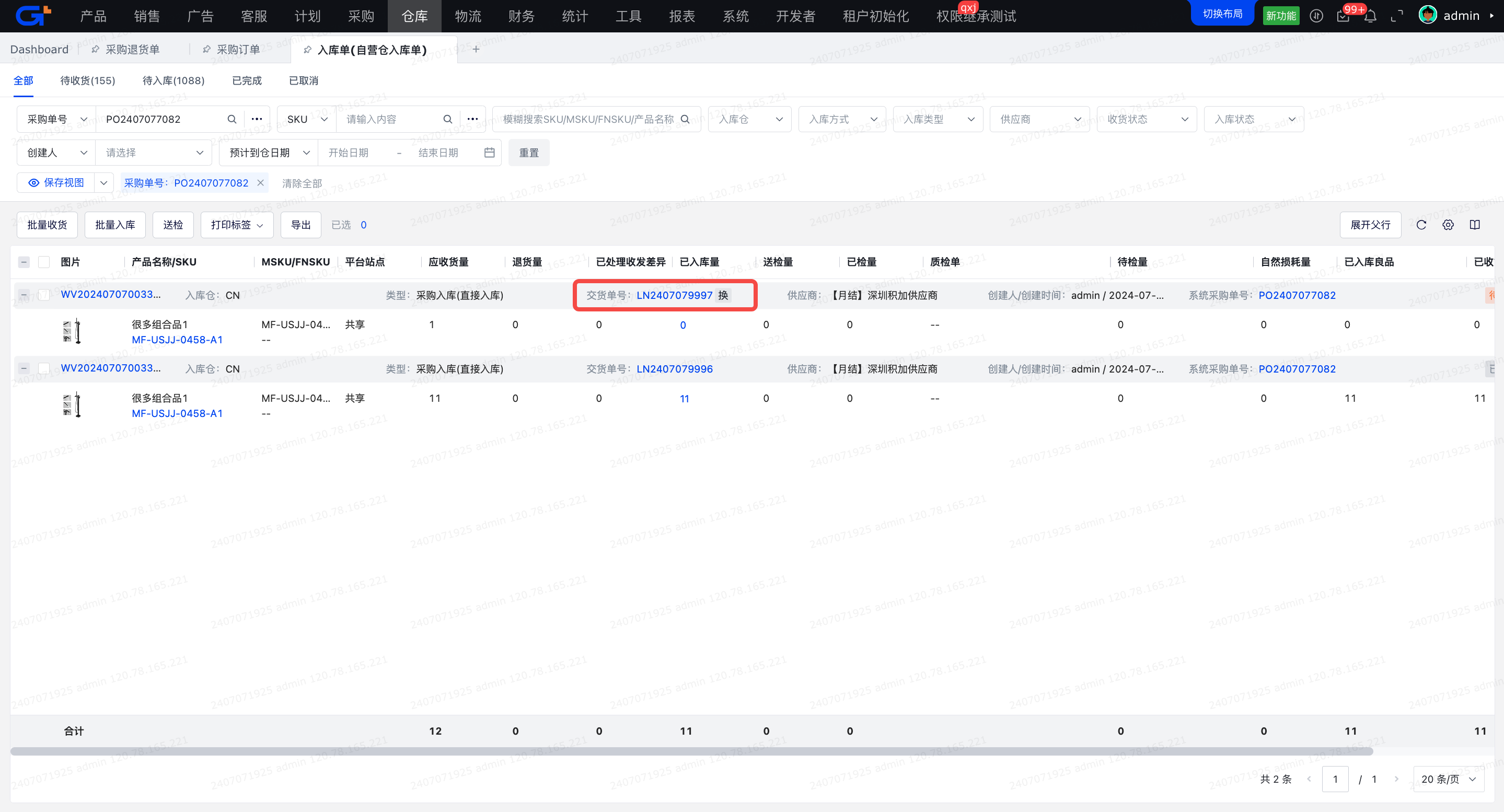Go to next page arrow
The height and width of the screenshot is (812, 1504).
1396,779
